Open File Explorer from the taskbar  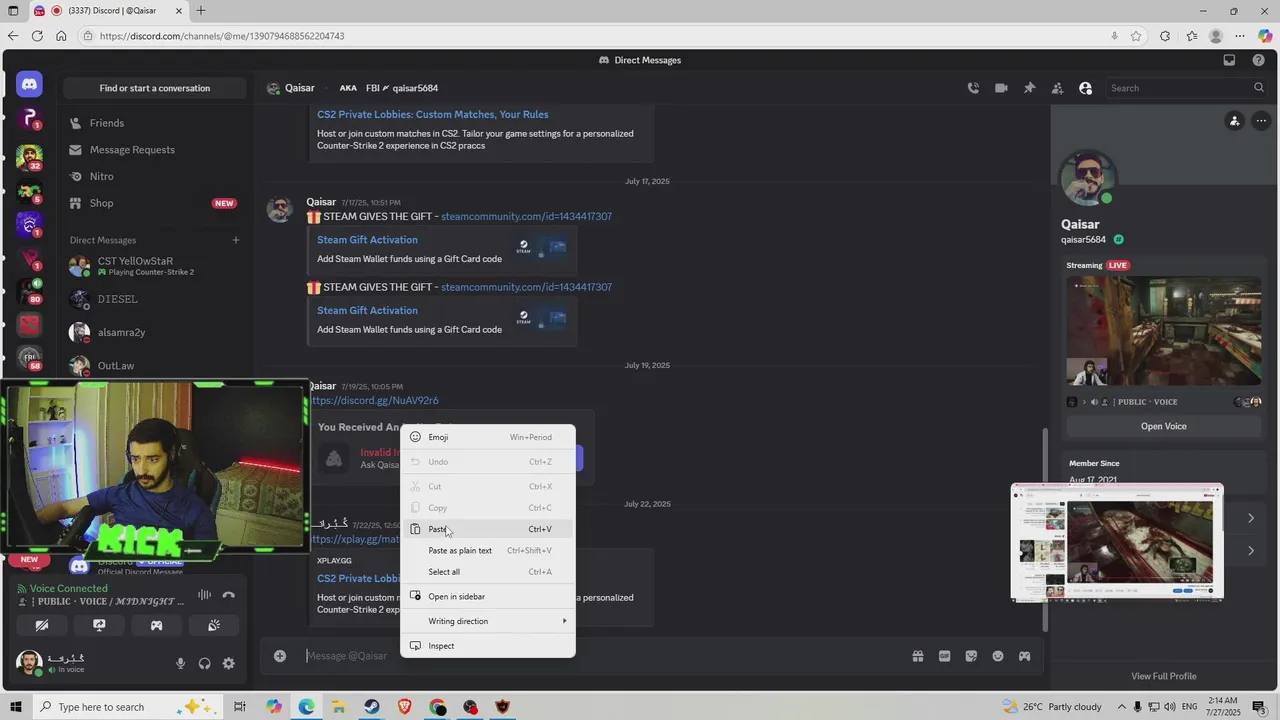(338, 707)
